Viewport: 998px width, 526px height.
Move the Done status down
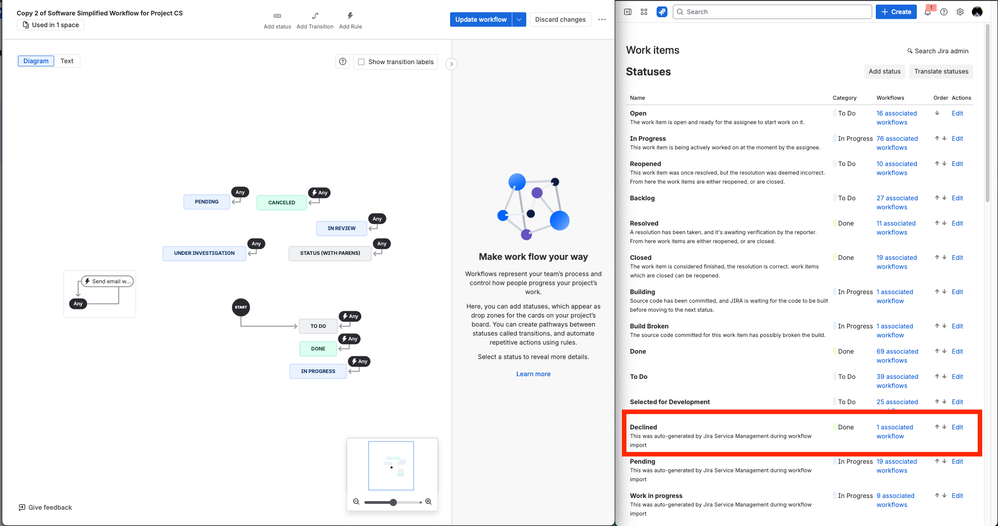pyautogui.click(x=945, y=352)
